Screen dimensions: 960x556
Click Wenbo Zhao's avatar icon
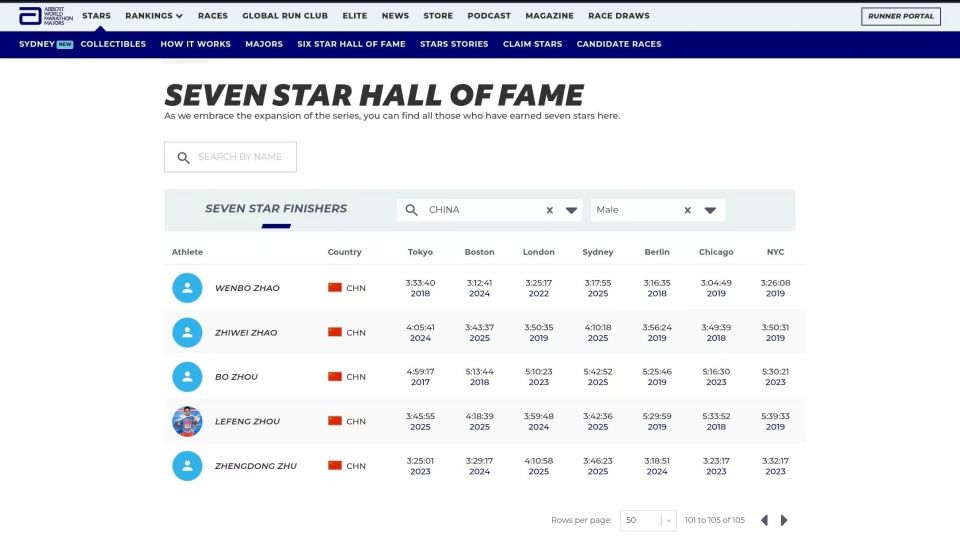[187, 288]
